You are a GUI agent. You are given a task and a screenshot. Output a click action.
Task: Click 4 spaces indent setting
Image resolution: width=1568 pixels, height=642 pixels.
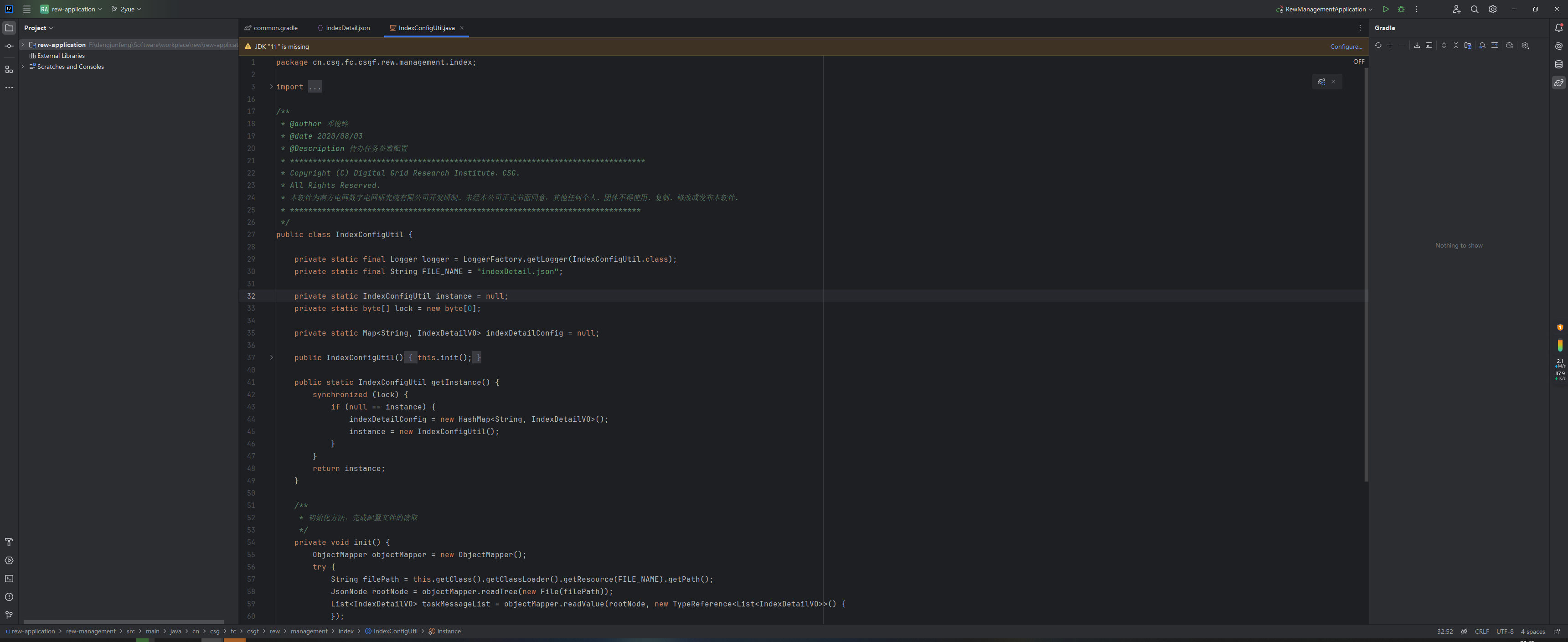click(x=1533, y=632)
